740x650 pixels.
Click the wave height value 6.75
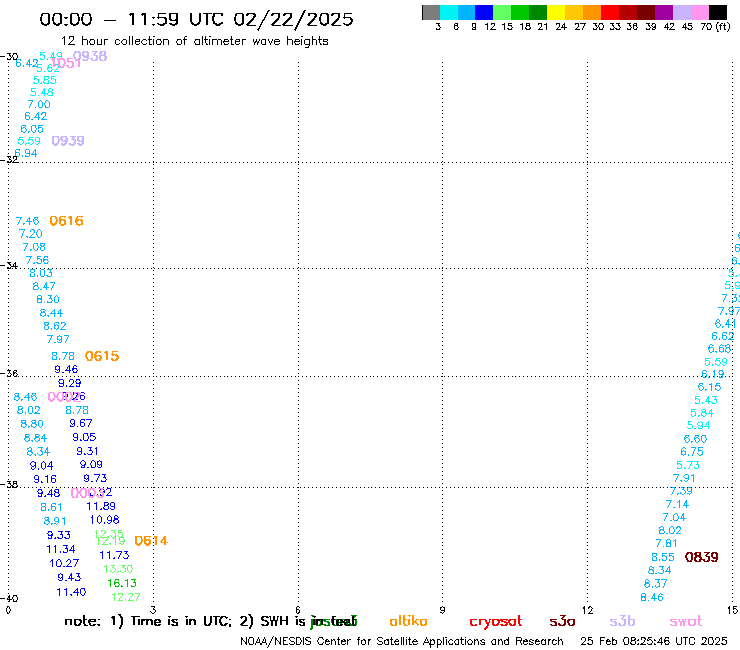(x=692, y=452)
